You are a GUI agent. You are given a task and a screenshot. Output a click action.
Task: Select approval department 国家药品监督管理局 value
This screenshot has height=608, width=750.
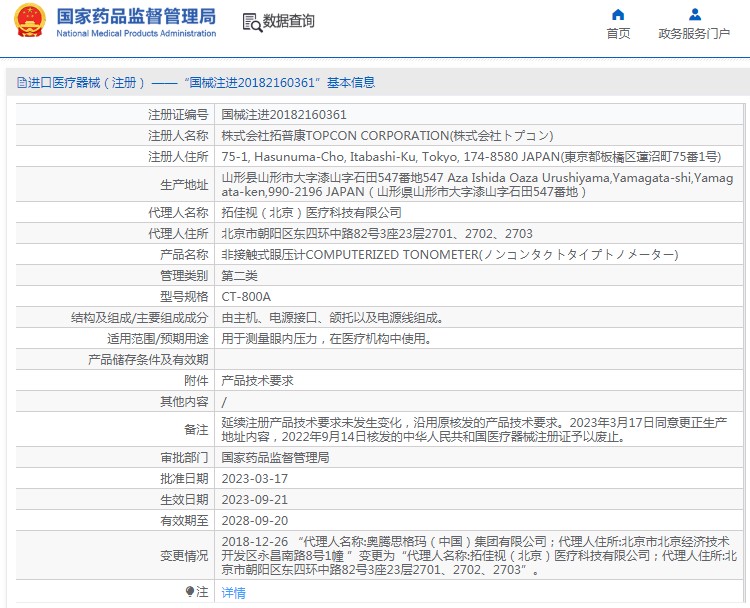(275, 457)
